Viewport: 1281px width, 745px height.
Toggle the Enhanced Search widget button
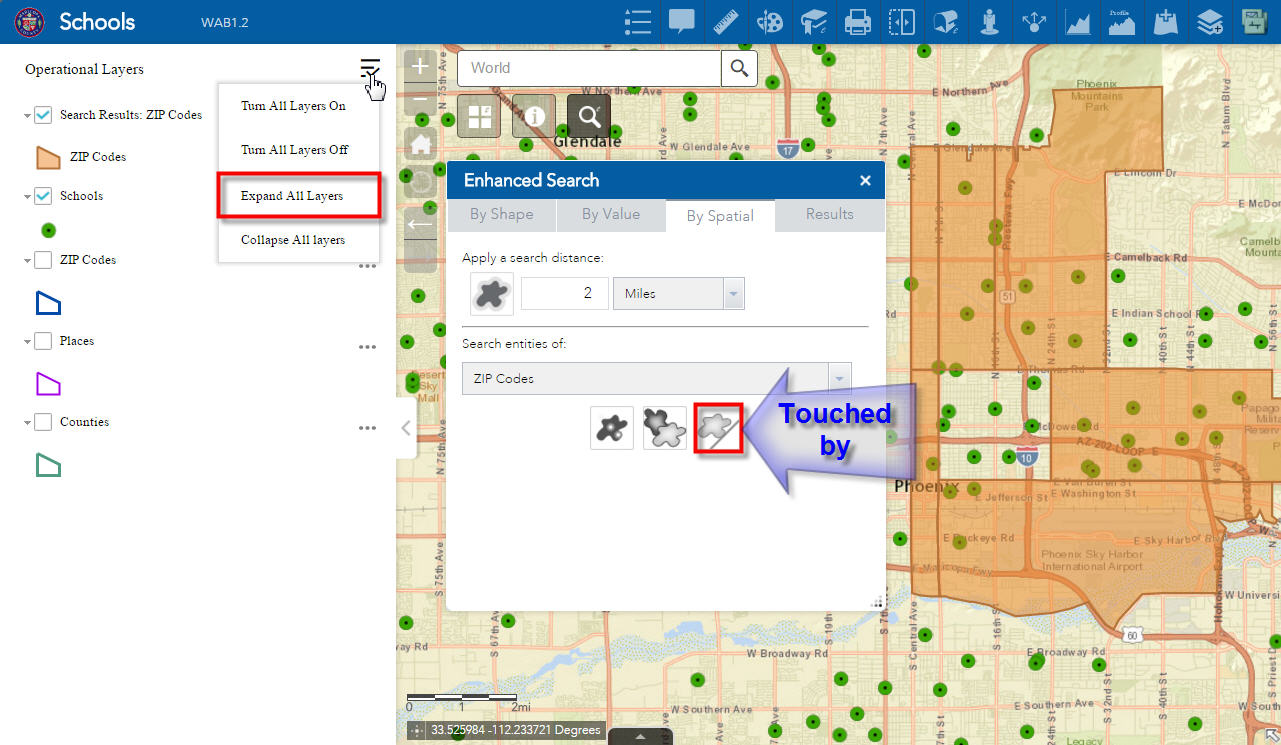click(x=589, y=116)
